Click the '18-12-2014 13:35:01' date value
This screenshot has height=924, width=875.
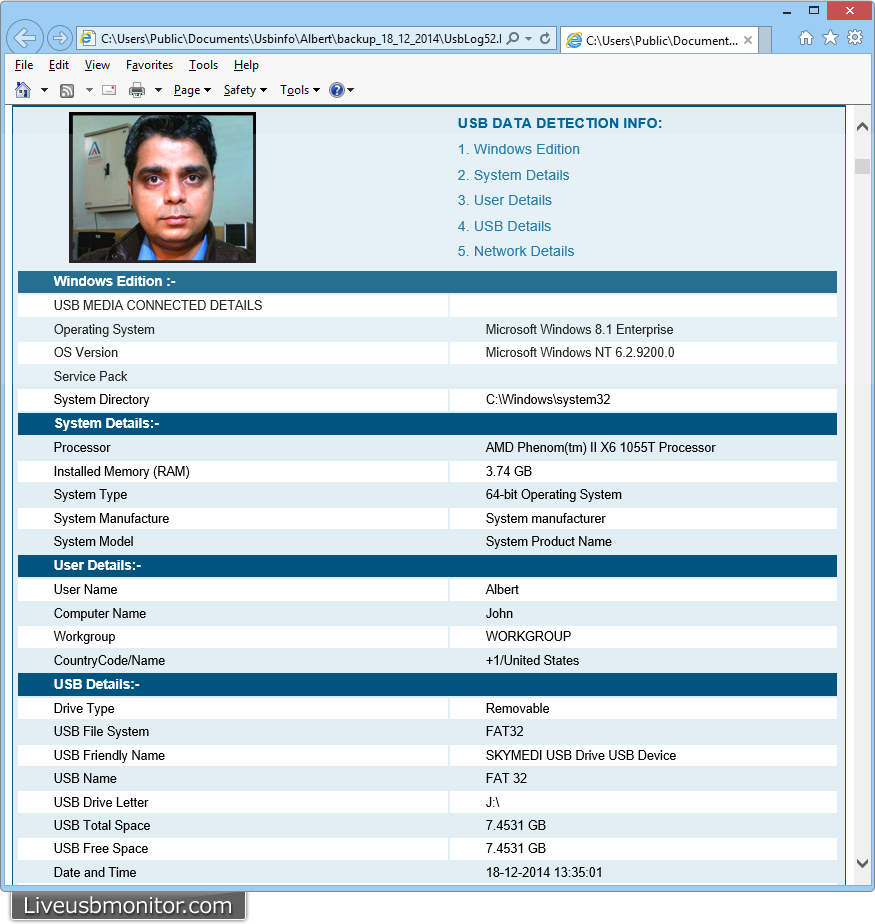[x=544, y=872]
